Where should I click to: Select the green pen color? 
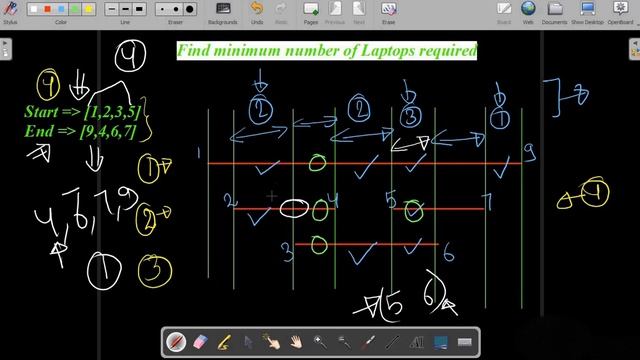pyautogui.click(x=75, y=9)
